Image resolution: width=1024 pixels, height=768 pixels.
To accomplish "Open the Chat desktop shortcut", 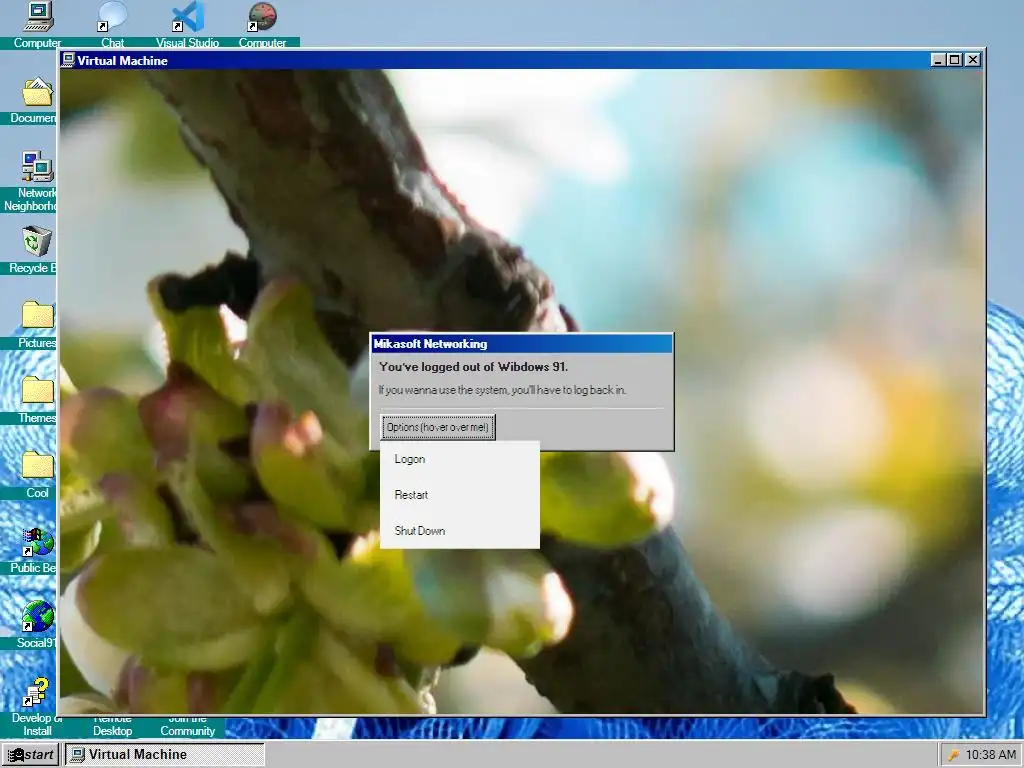I will [x=112, y=17].
